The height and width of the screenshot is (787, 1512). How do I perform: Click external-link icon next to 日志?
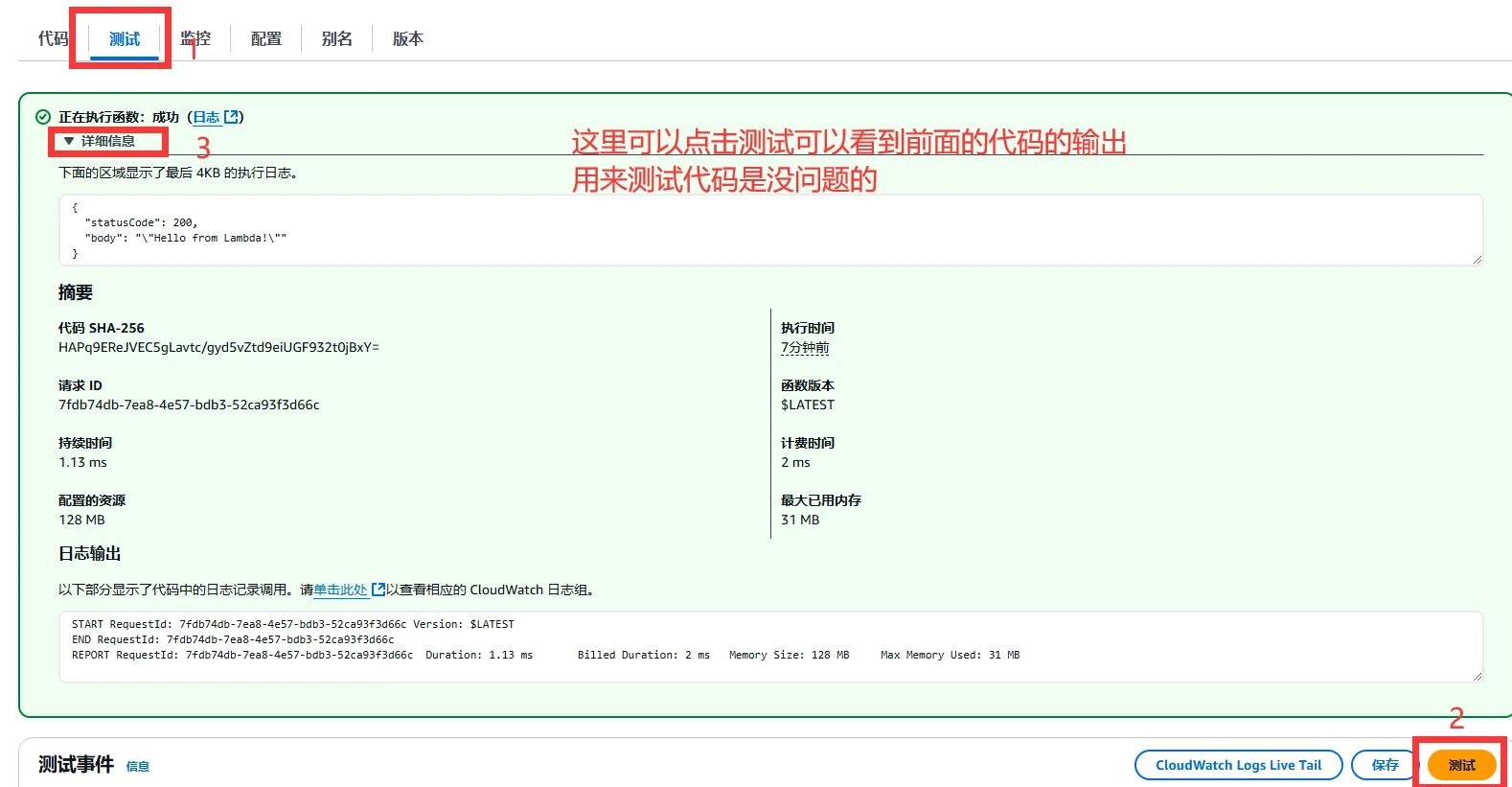coord(231,117)
